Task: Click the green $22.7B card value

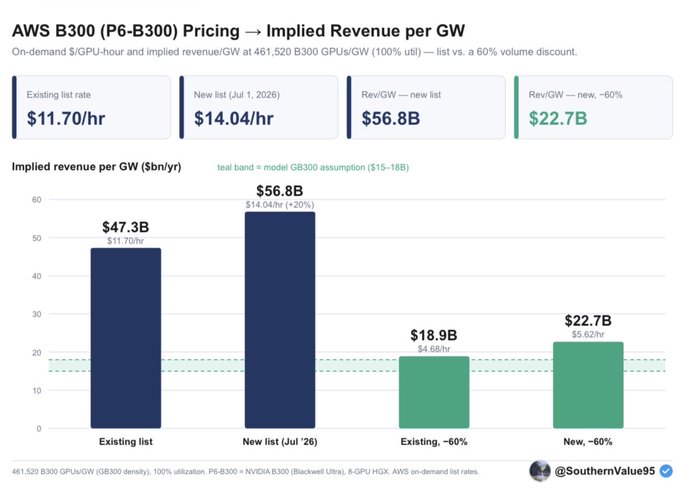Action: 558,118
